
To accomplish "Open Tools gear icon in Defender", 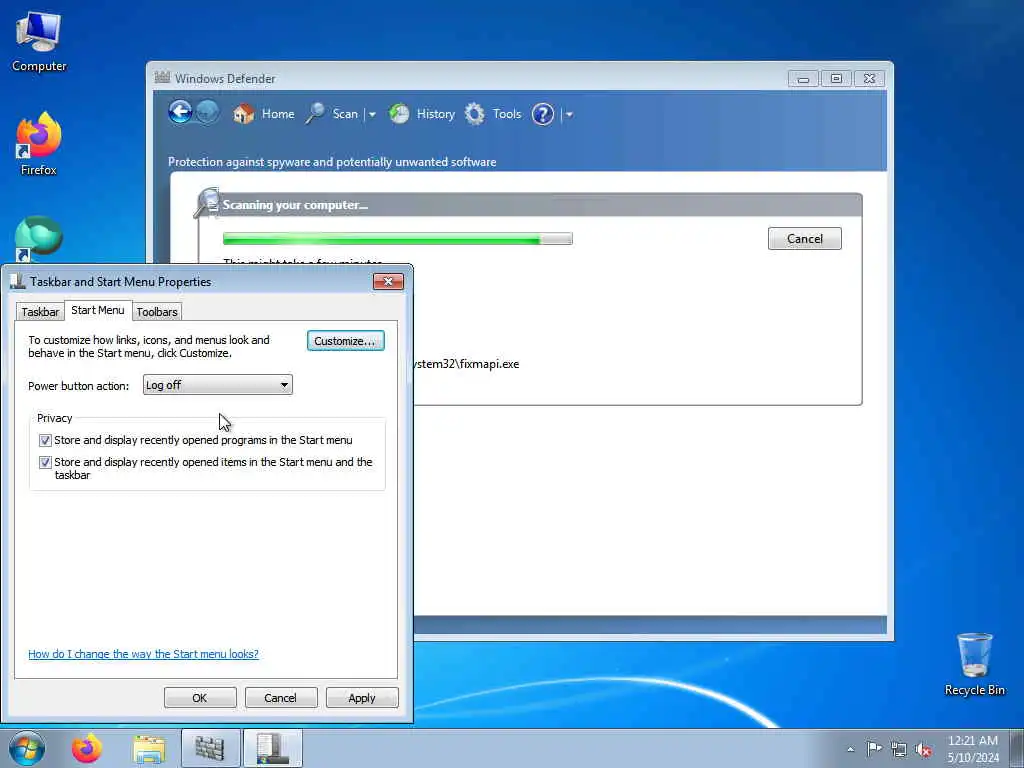I will 475,114.
